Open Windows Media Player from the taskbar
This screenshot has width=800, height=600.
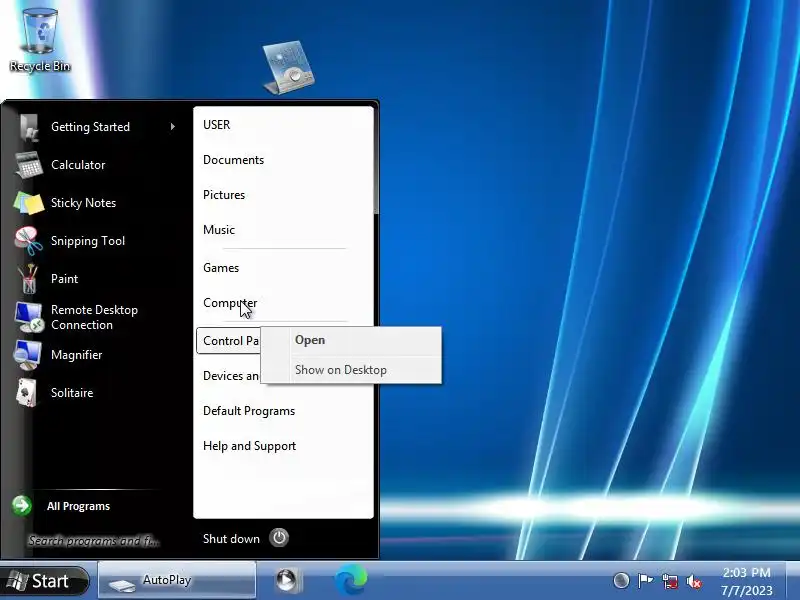pos(288,580)
